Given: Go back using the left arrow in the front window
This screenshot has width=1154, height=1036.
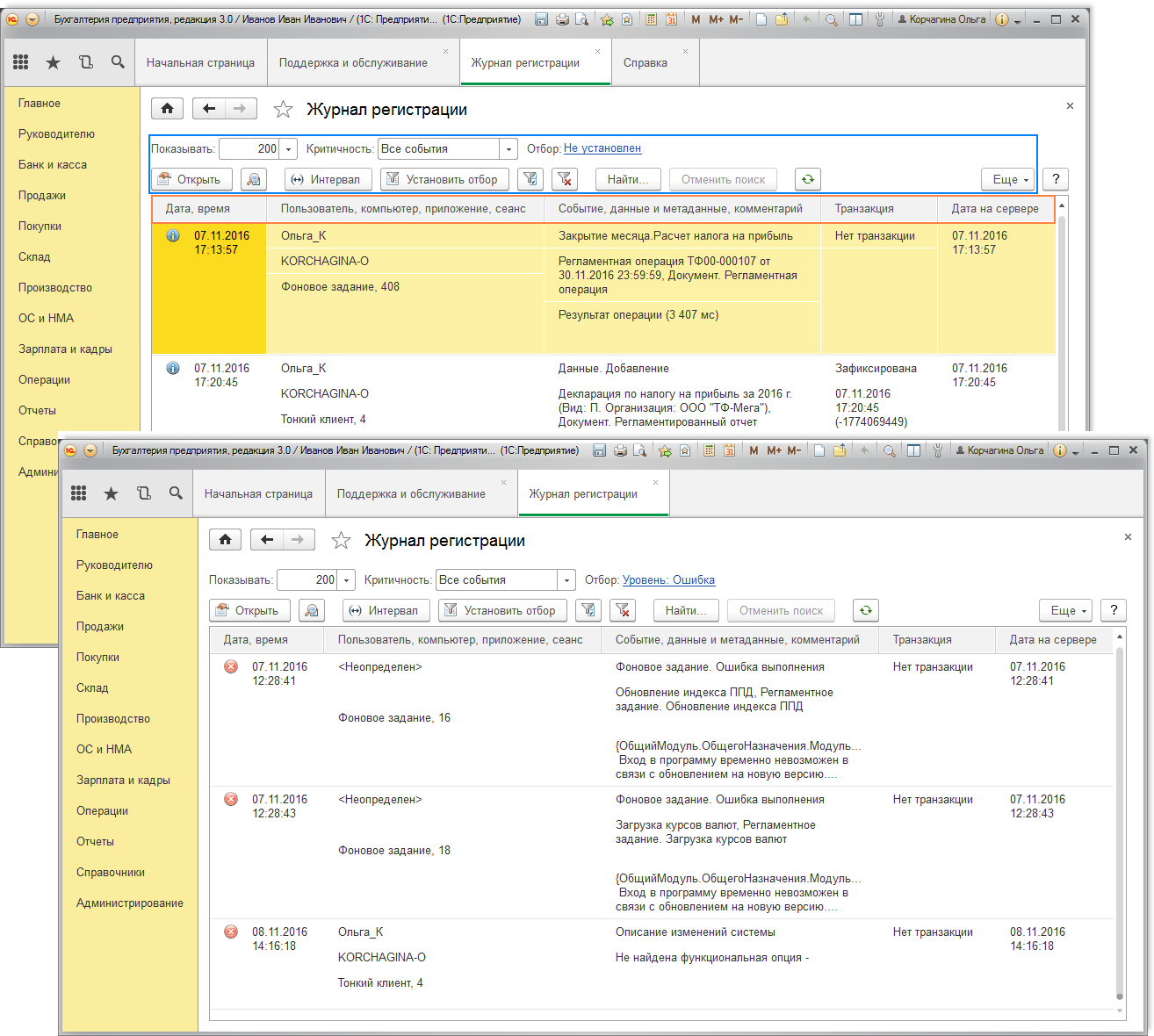Looking at the screenshot, I should click(x=267, y=540).
